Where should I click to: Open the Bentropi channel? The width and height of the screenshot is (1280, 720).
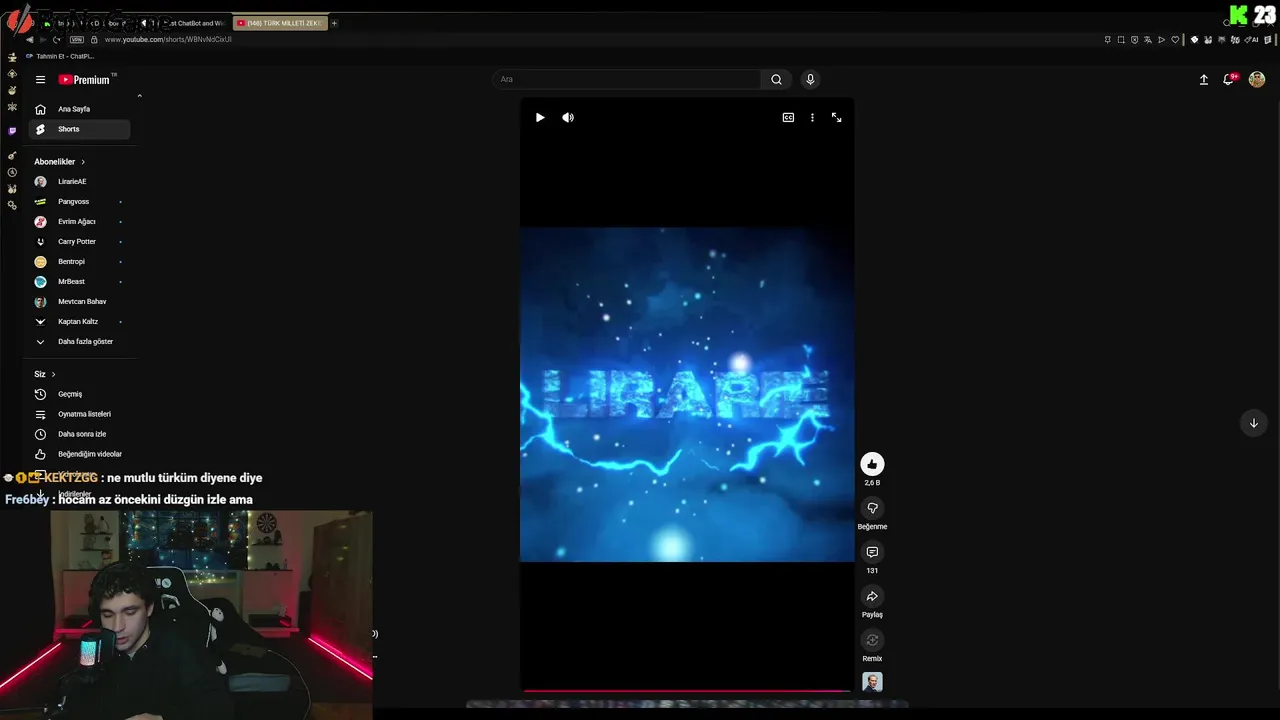click(78, 262)
